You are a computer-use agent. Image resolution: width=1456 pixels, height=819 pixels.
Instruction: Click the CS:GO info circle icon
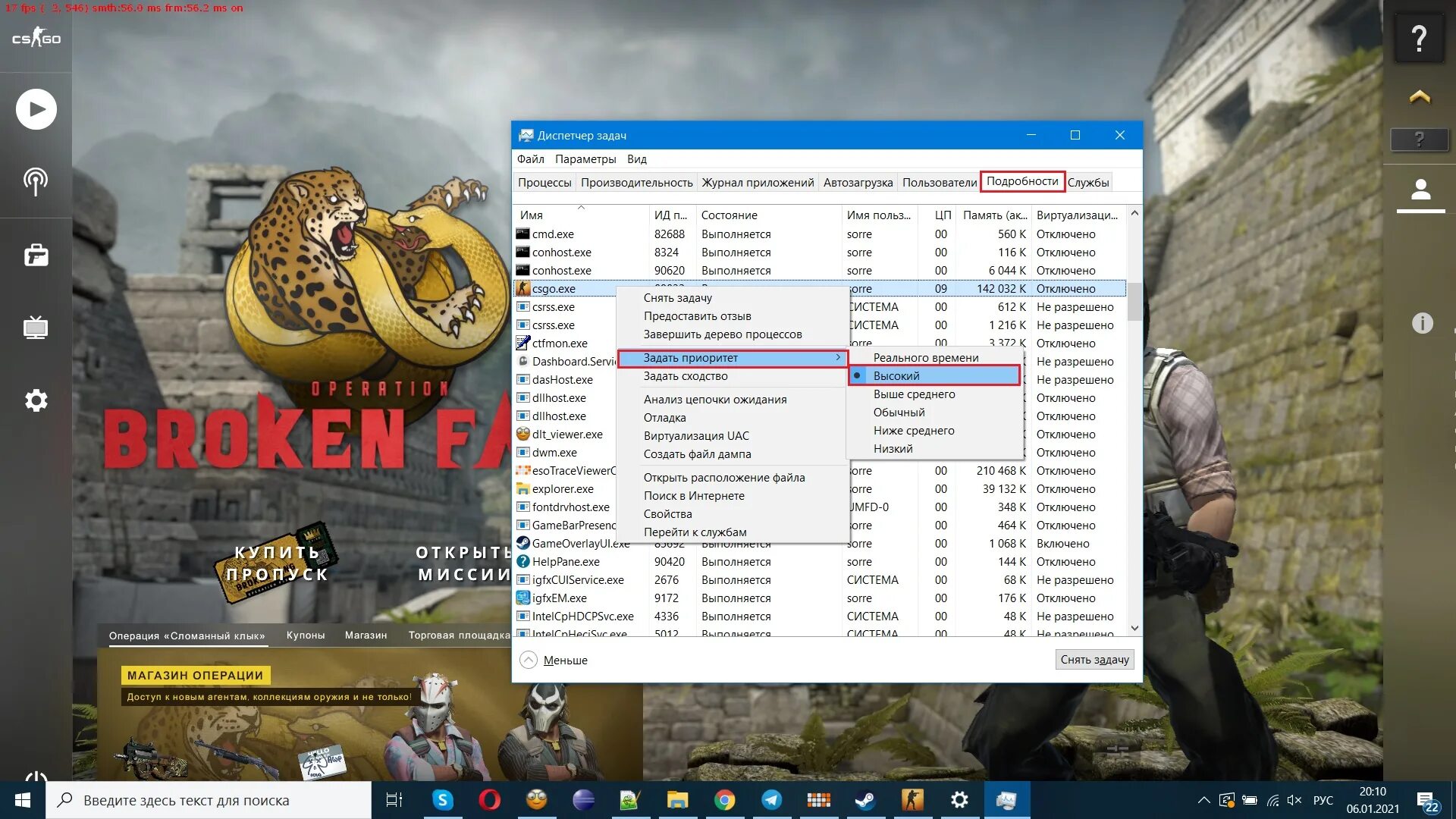1423,323
